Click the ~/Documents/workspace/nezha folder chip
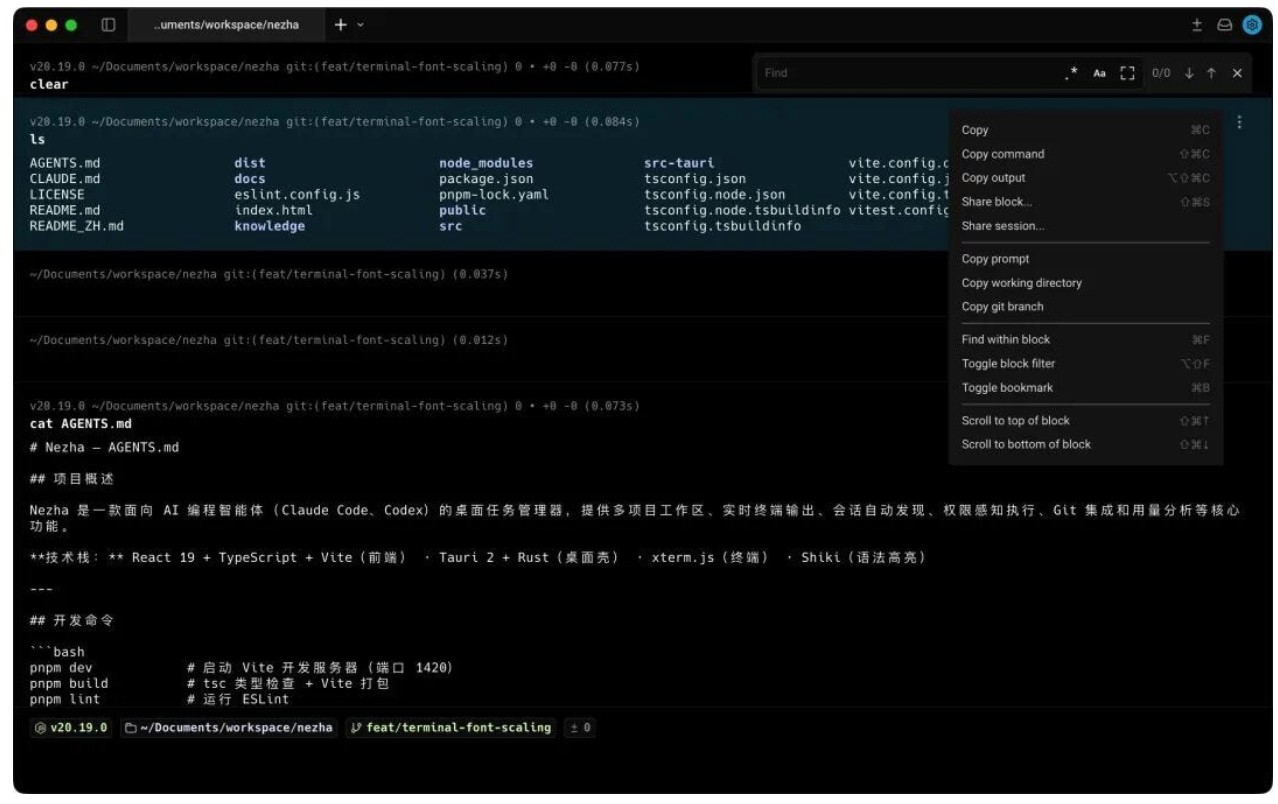The width and height of the screenshot is (1278, 804). (x=229, y=728)
